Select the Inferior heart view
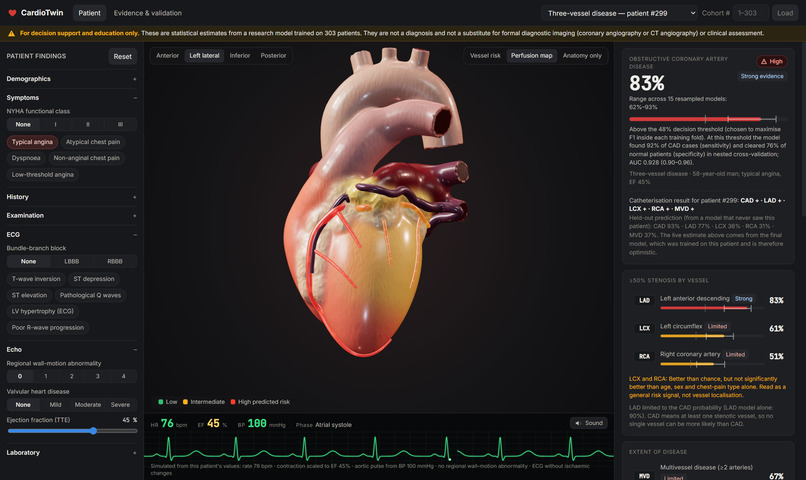Screen dimensions: 806x480 240,56
